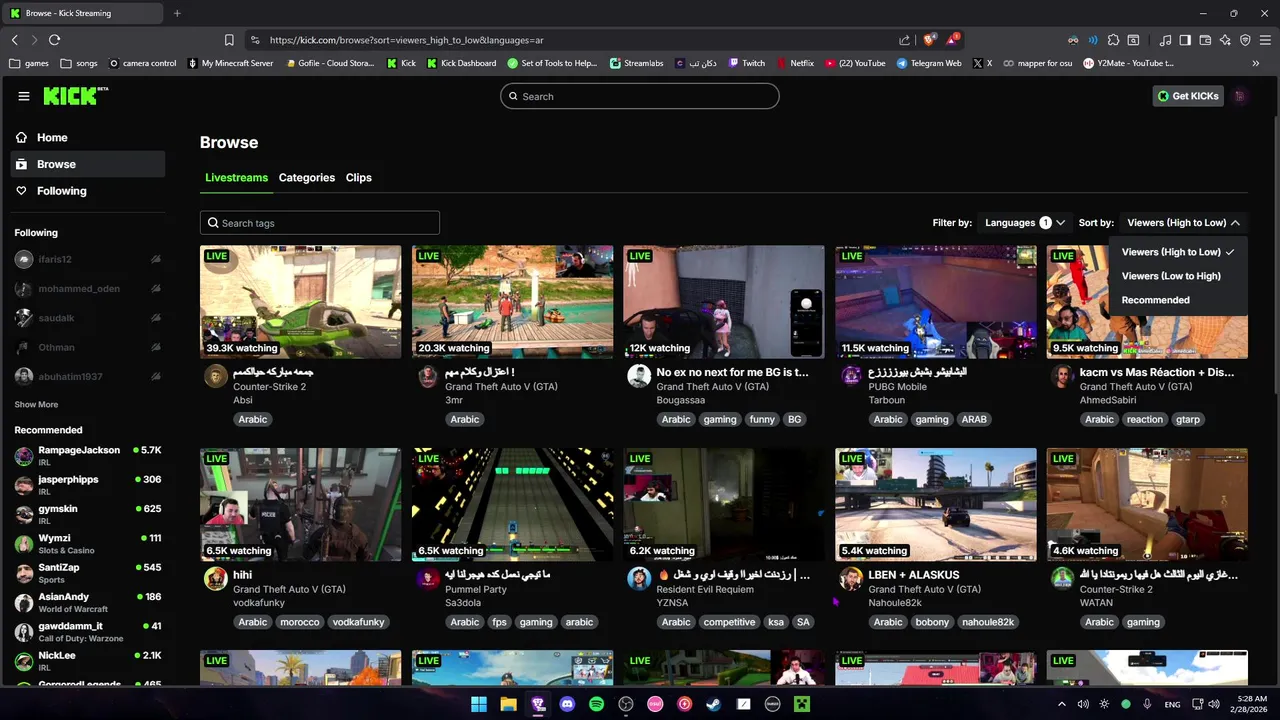This screenshot has width=1280, height=720.
Task: Bookmark this page via the address bar bookmark icon
Action: pyautogui.click(x=229, y=40)
